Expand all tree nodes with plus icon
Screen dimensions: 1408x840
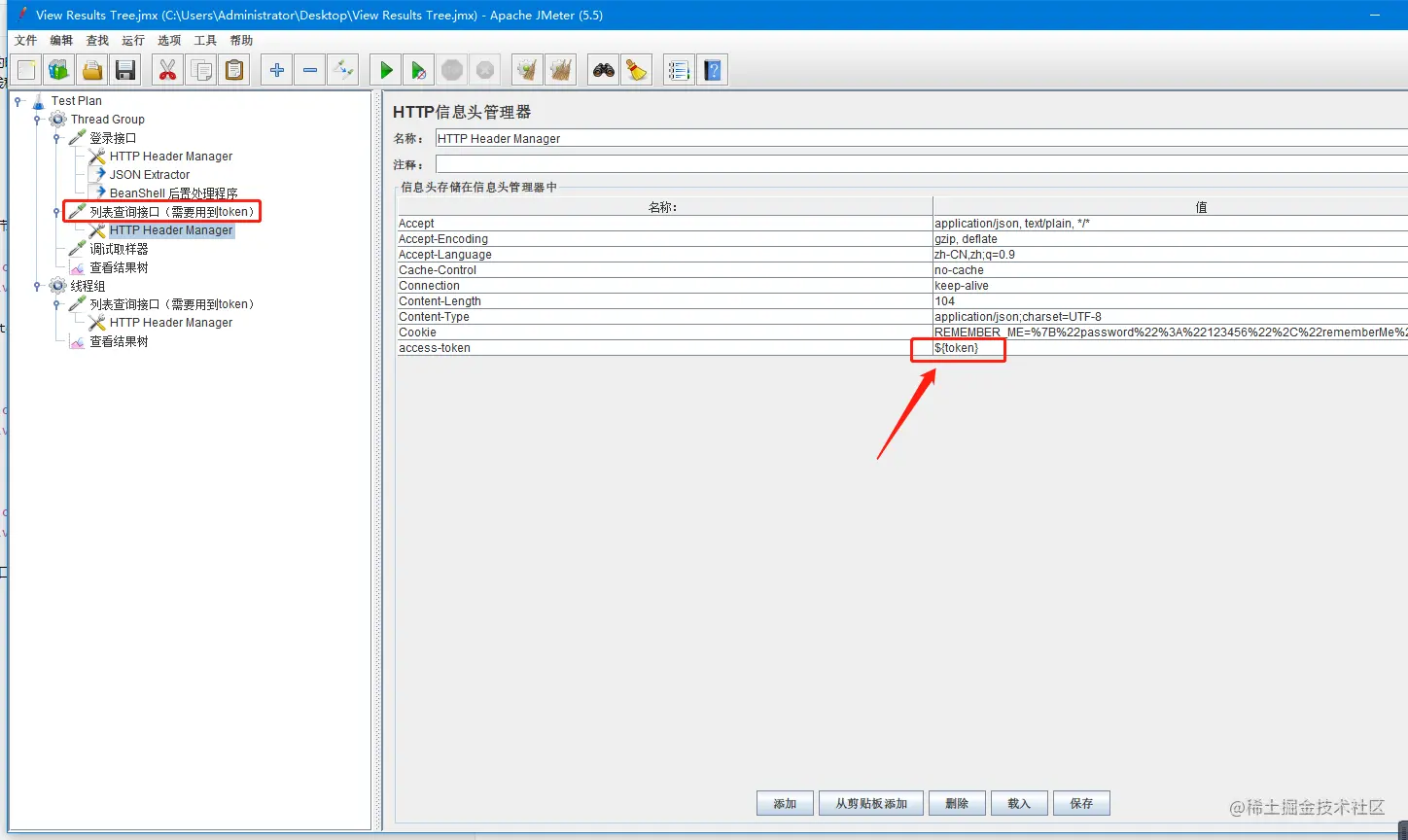tap(277, 70)
